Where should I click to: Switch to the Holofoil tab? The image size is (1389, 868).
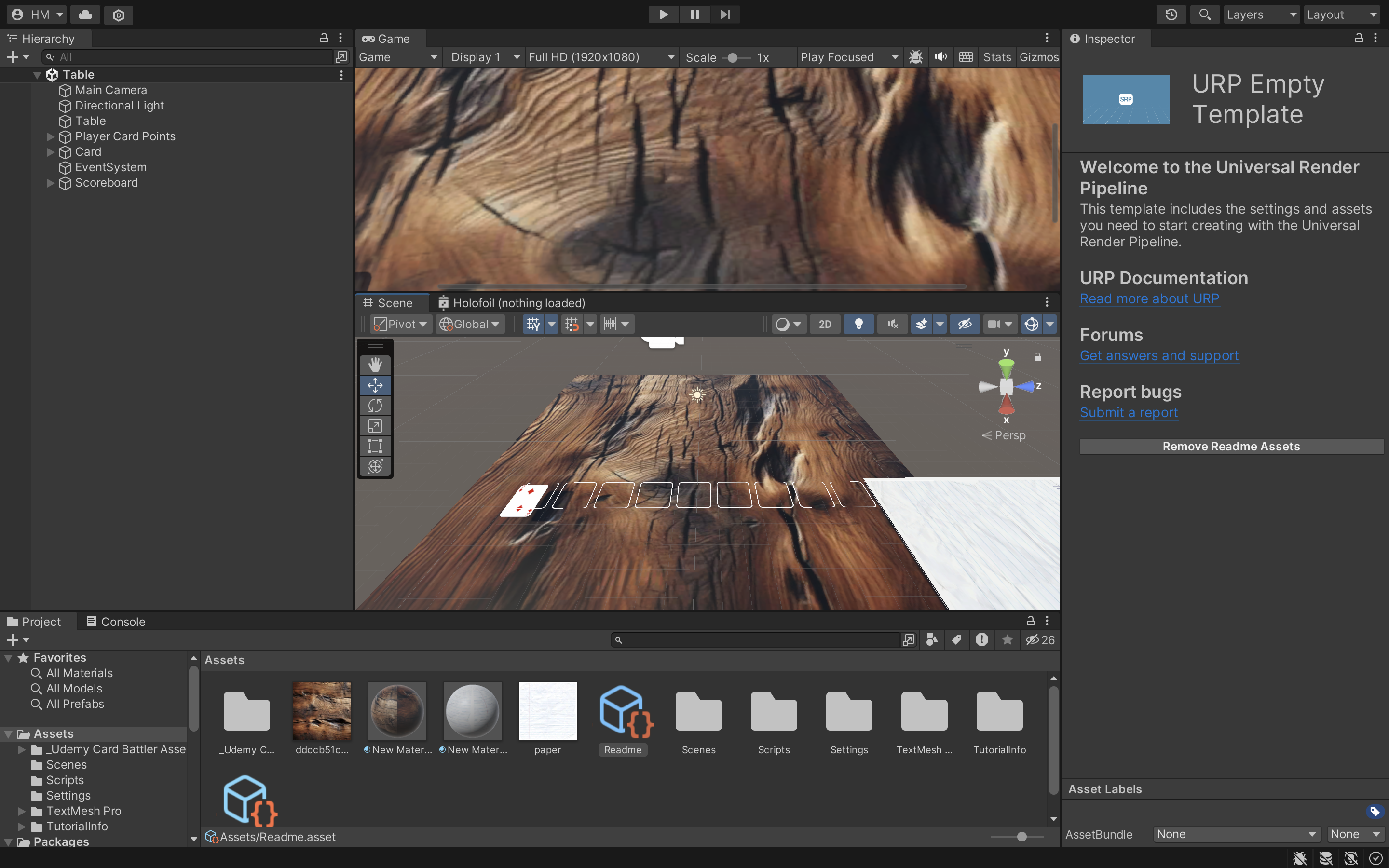pyautogui.click(x=511, y=302)
